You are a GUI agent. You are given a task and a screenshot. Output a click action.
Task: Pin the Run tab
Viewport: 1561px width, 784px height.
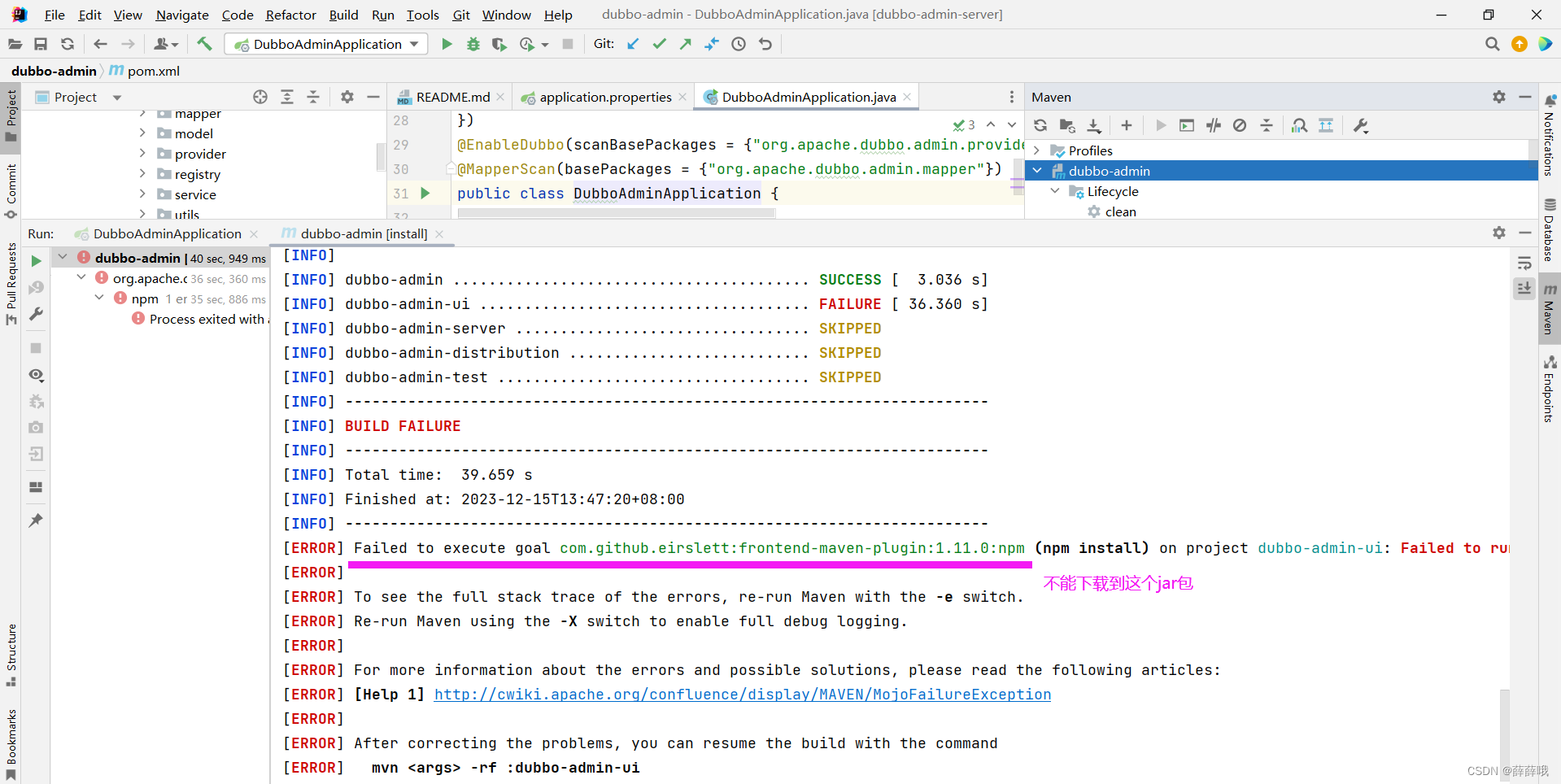coord(36,520)
